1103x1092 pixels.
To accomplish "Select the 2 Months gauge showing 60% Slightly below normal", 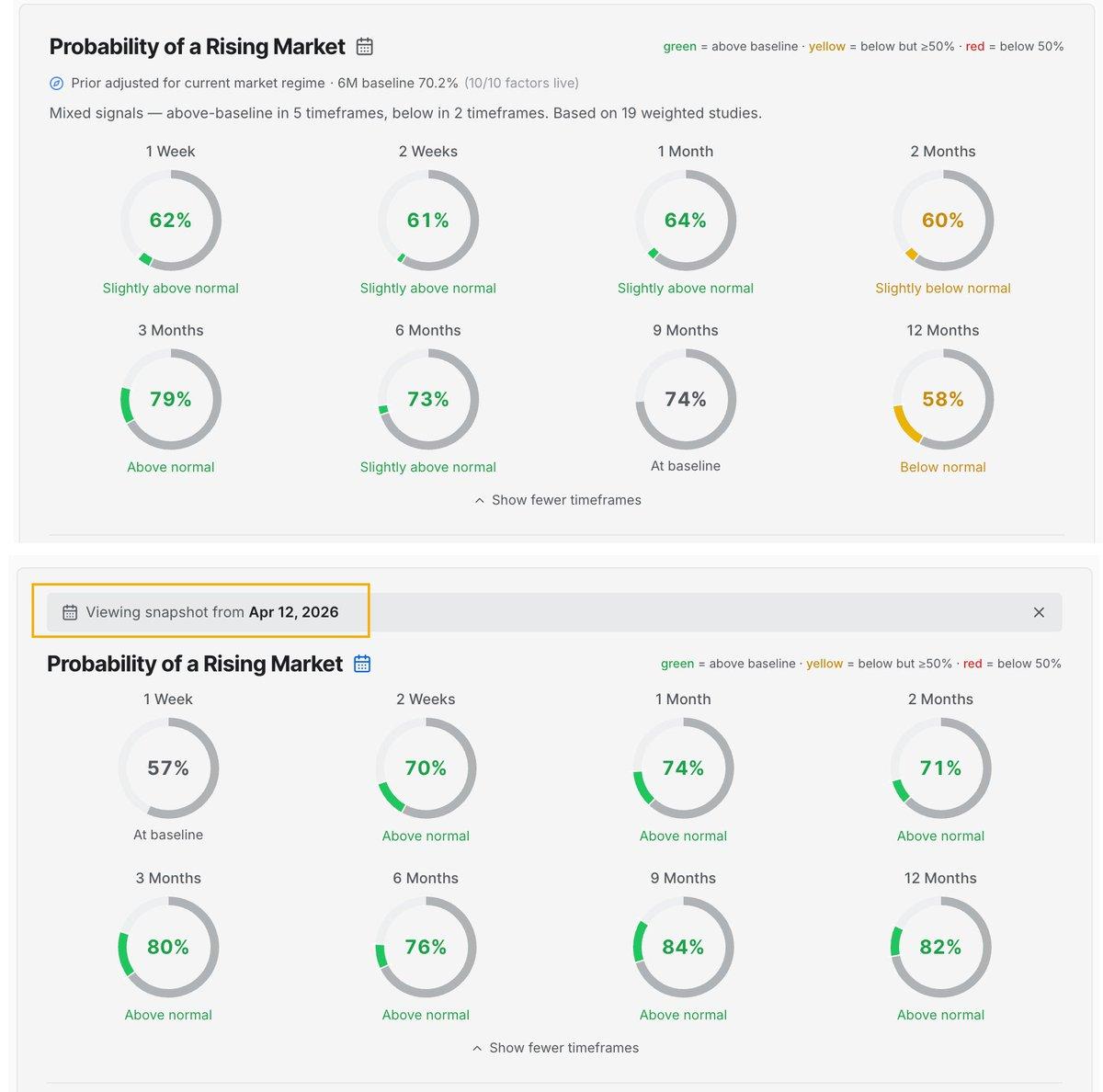I will coord(943,221).
